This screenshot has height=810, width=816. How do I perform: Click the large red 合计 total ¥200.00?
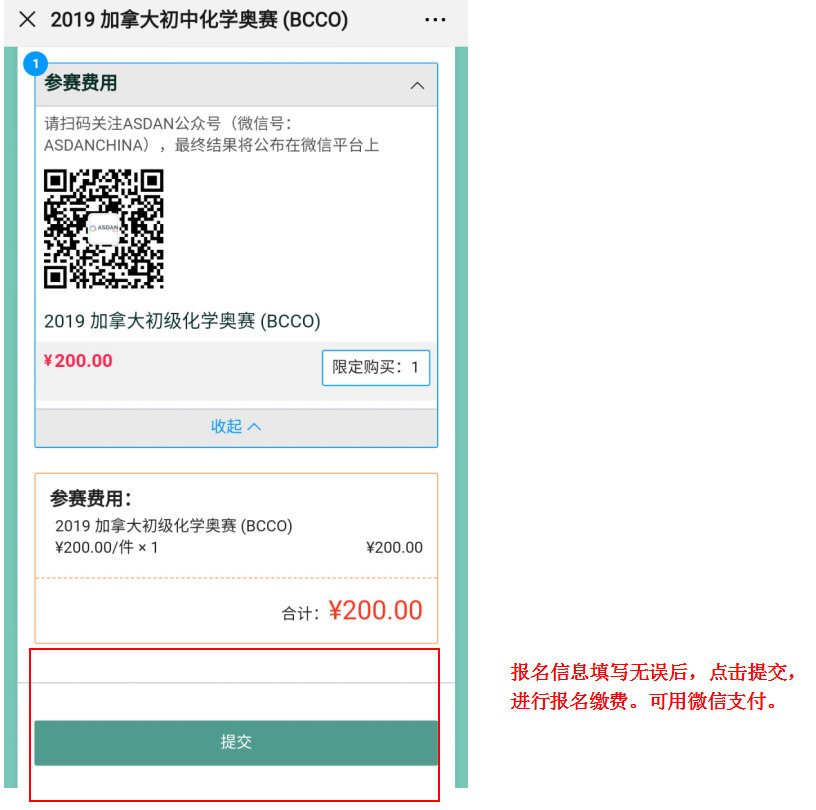(375, 610)
